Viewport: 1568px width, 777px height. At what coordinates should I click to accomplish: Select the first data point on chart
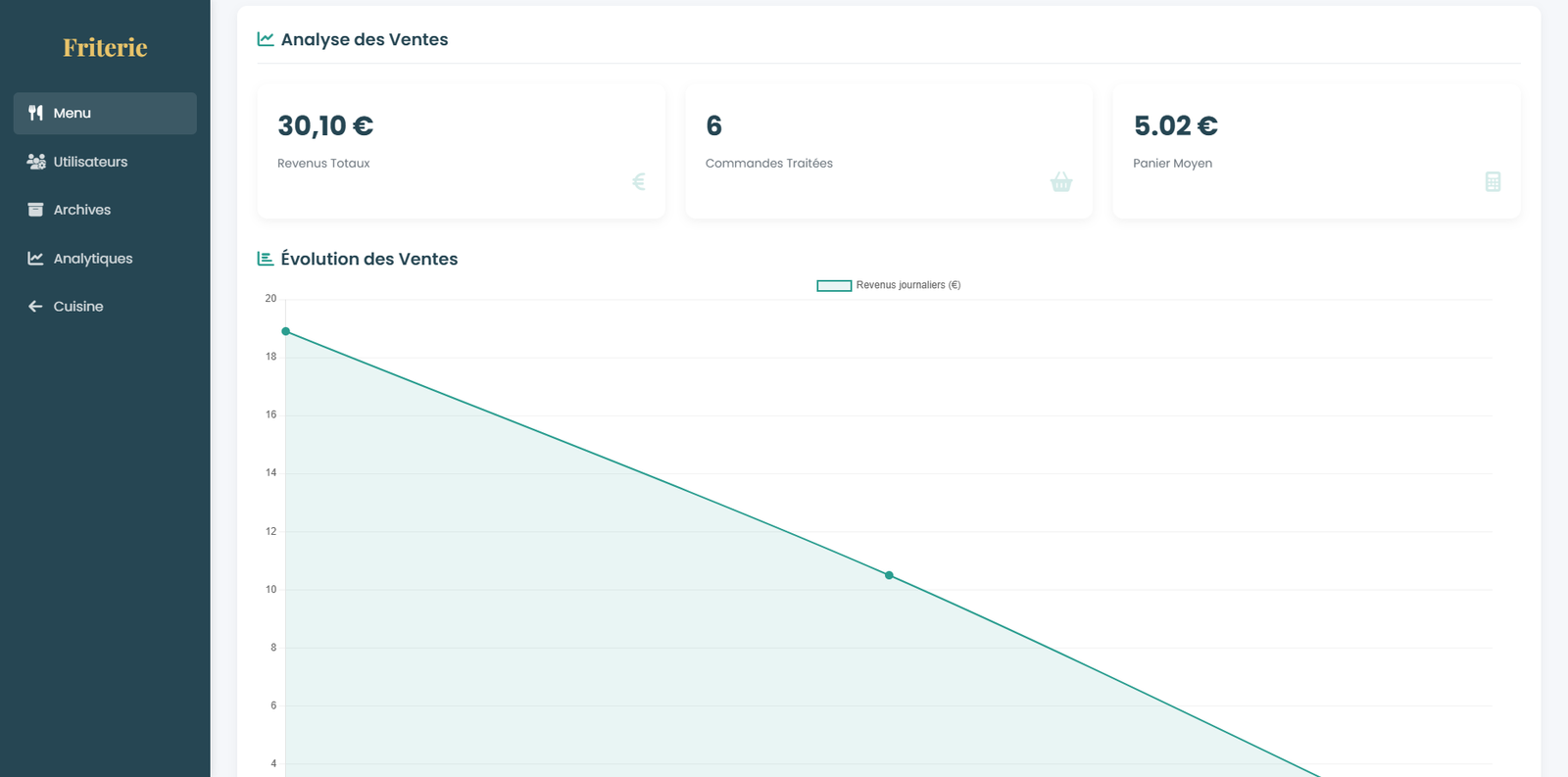[x=286, y=331]
